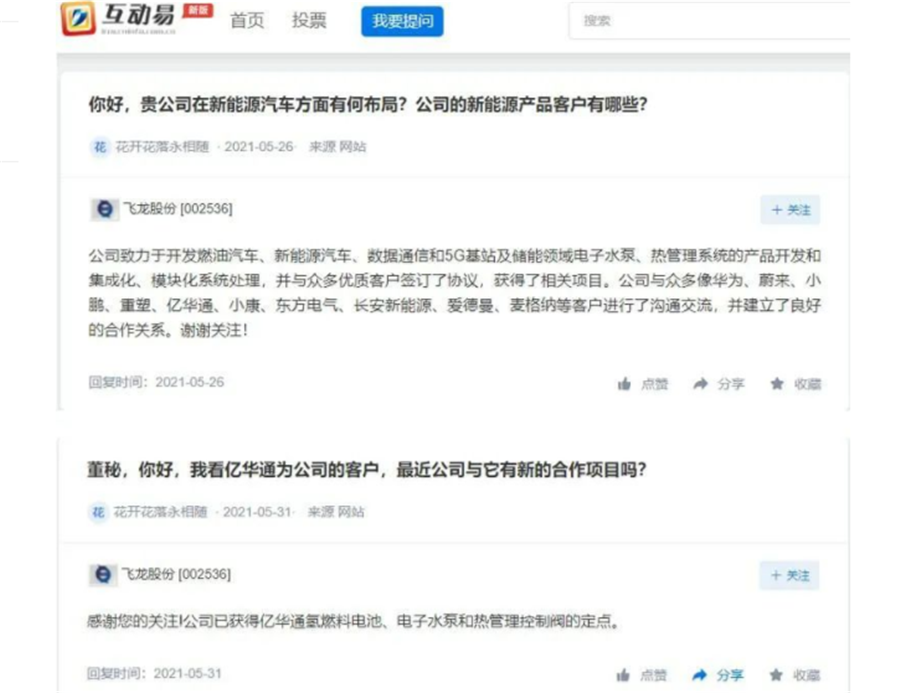Click asker avatar on the 2021-05-26 question
900x693 pixels.
pyautogui.click(x=100, y=147)
